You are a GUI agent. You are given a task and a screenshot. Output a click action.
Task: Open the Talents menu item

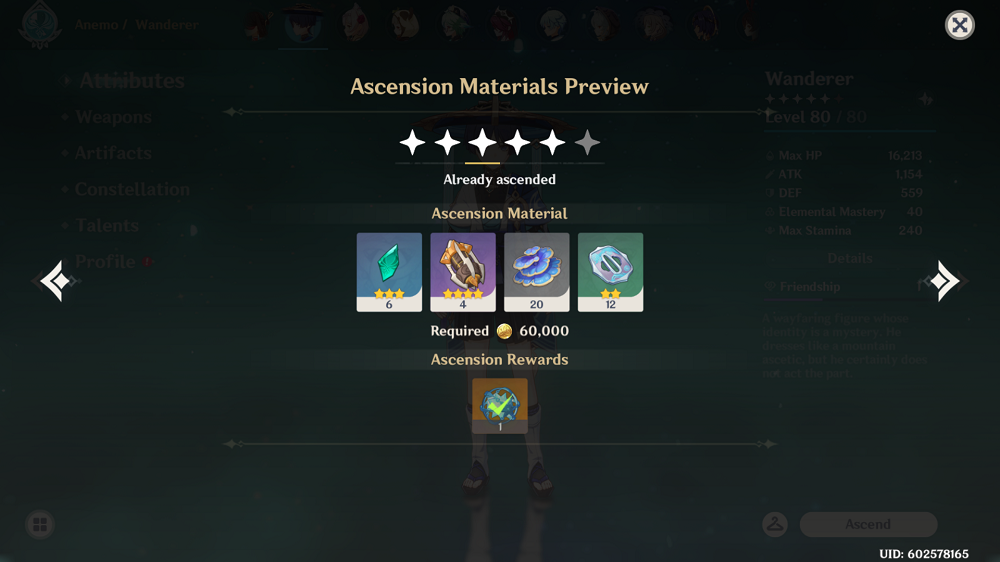point(107,225)
